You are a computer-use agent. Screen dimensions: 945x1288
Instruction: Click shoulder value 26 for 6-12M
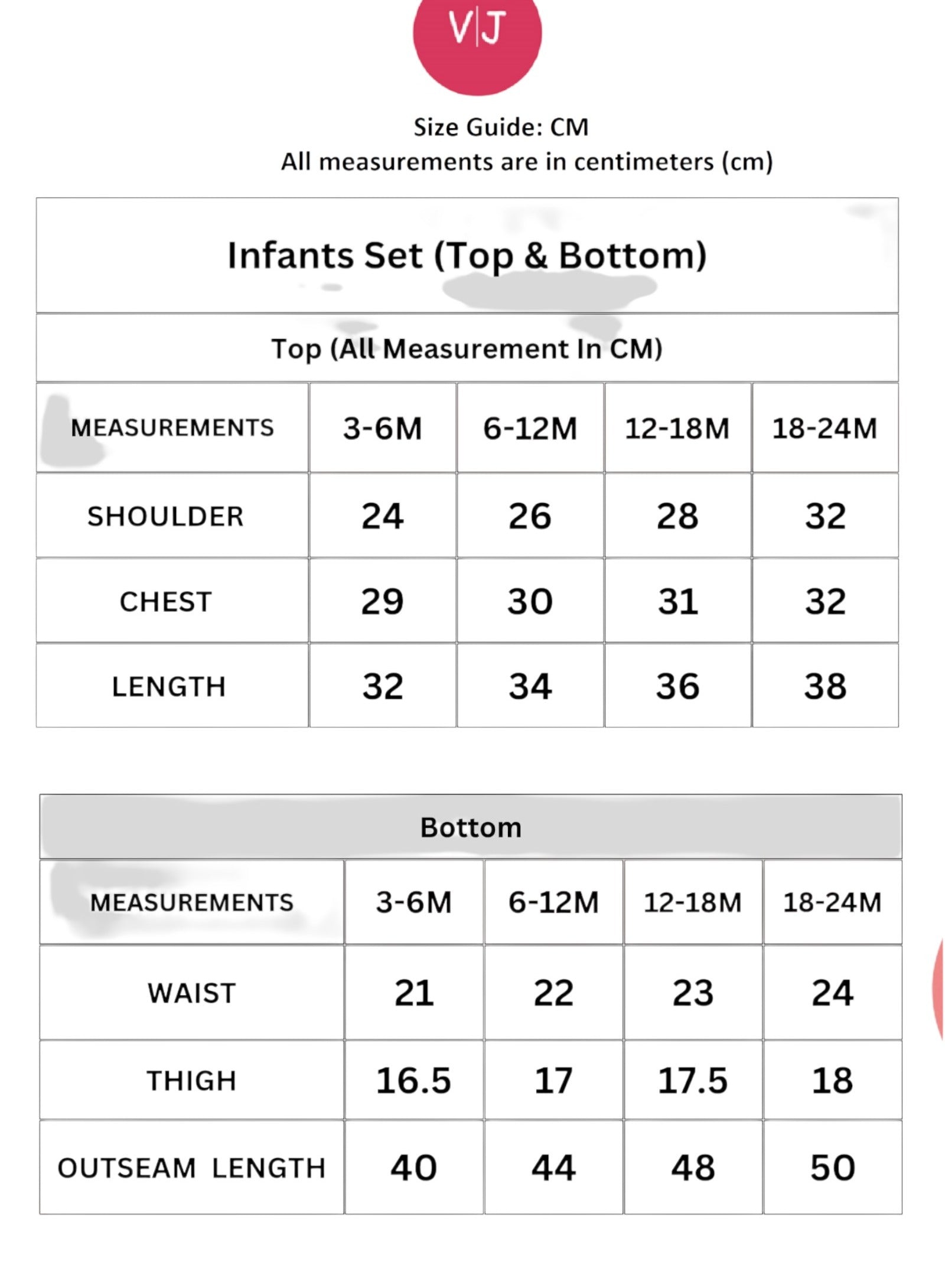[530, 516]
